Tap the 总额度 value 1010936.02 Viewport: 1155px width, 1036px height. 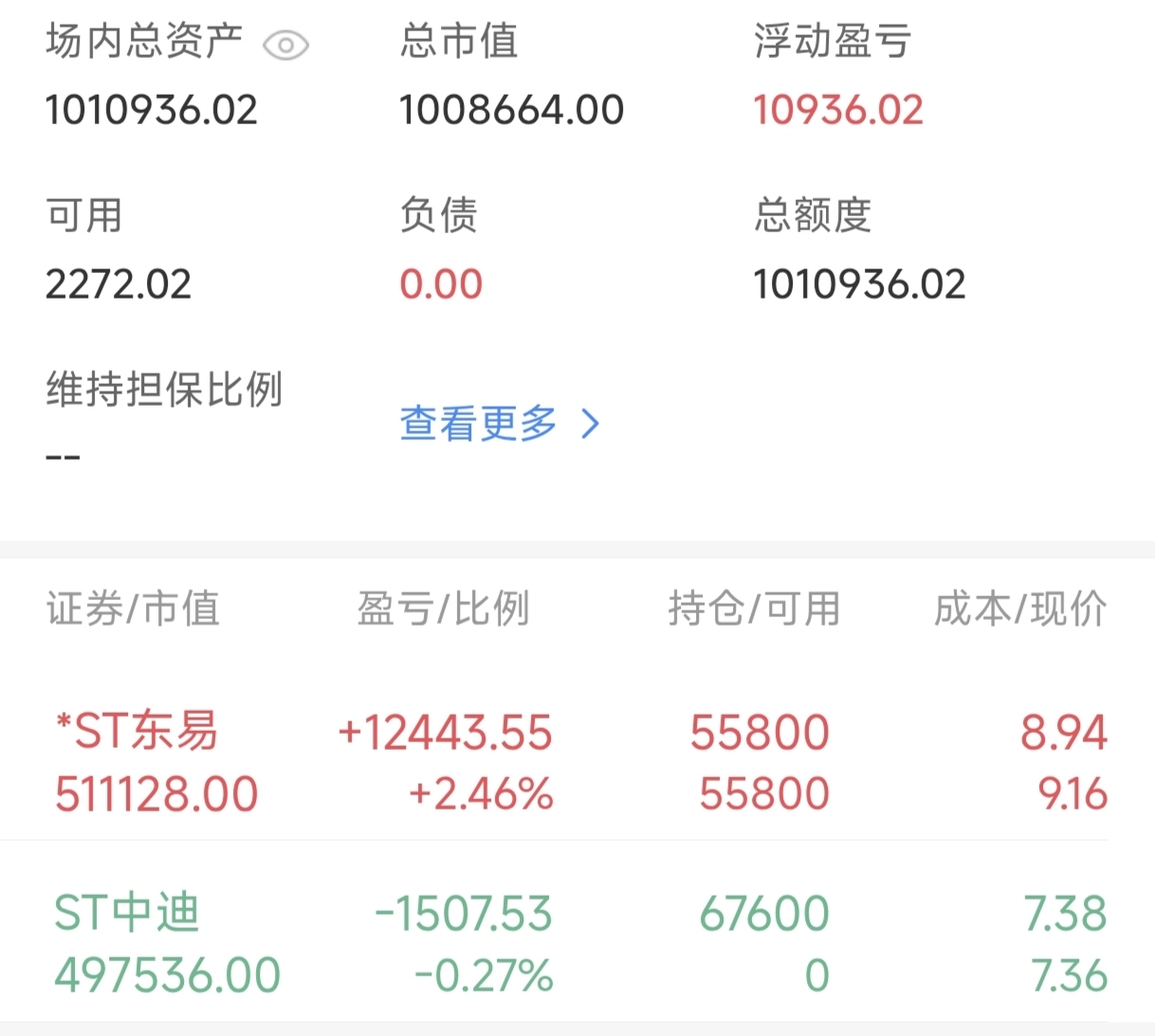click(x=859, y=284)
